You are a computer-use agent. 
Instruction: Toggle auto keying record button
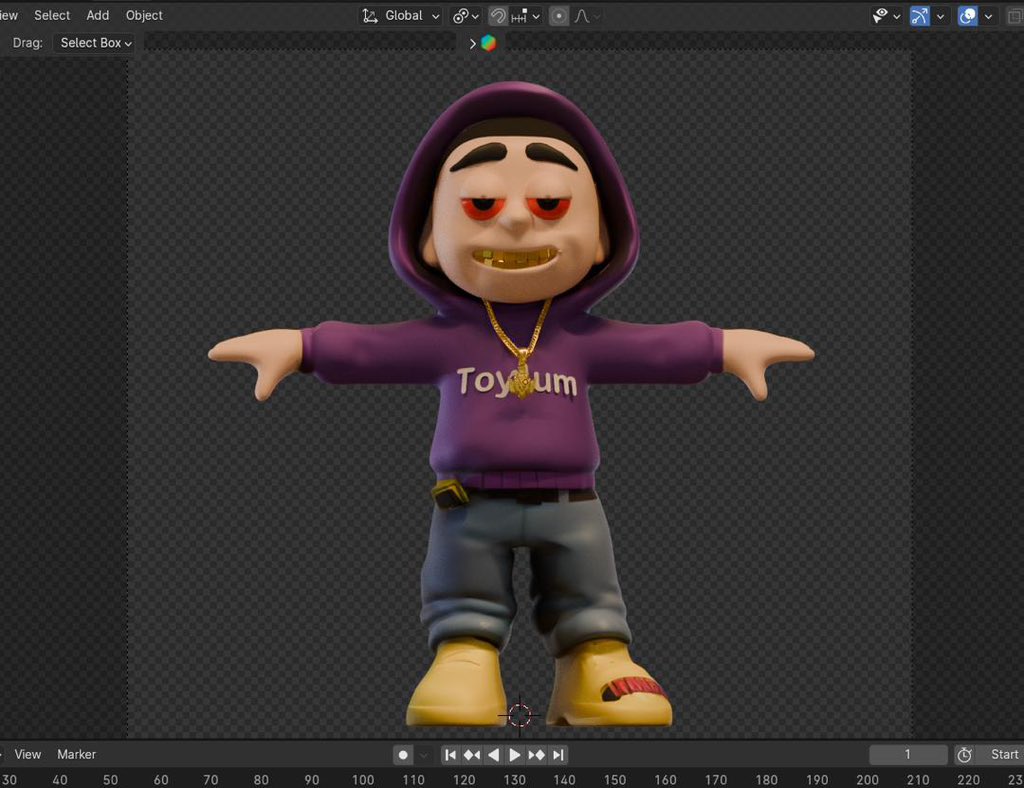(x=403, y=755)
